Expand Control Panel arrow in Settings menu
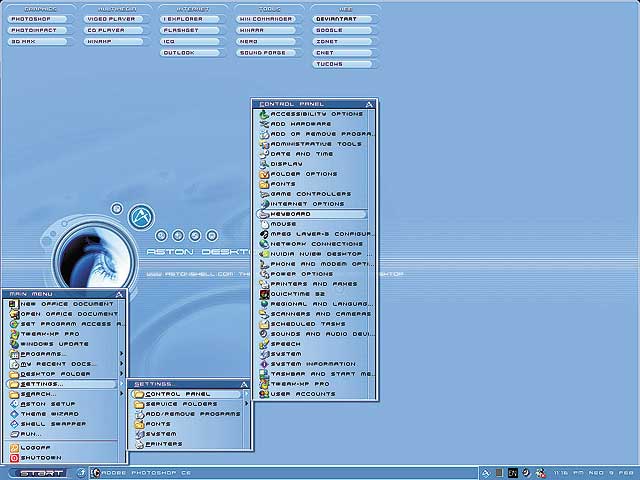The image size is (640, 480). (246, 394)
